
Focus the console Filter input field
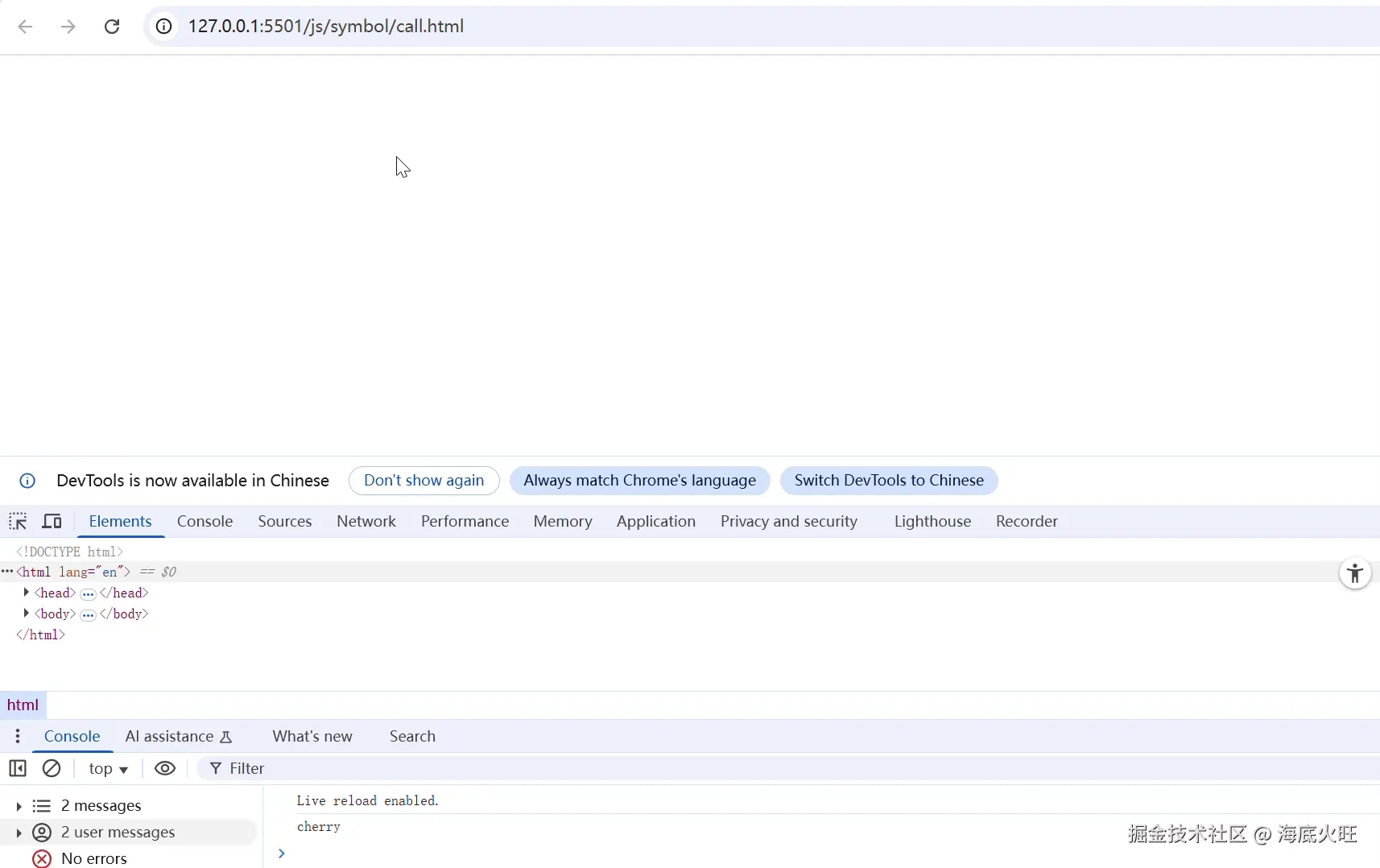click(789, 768)
